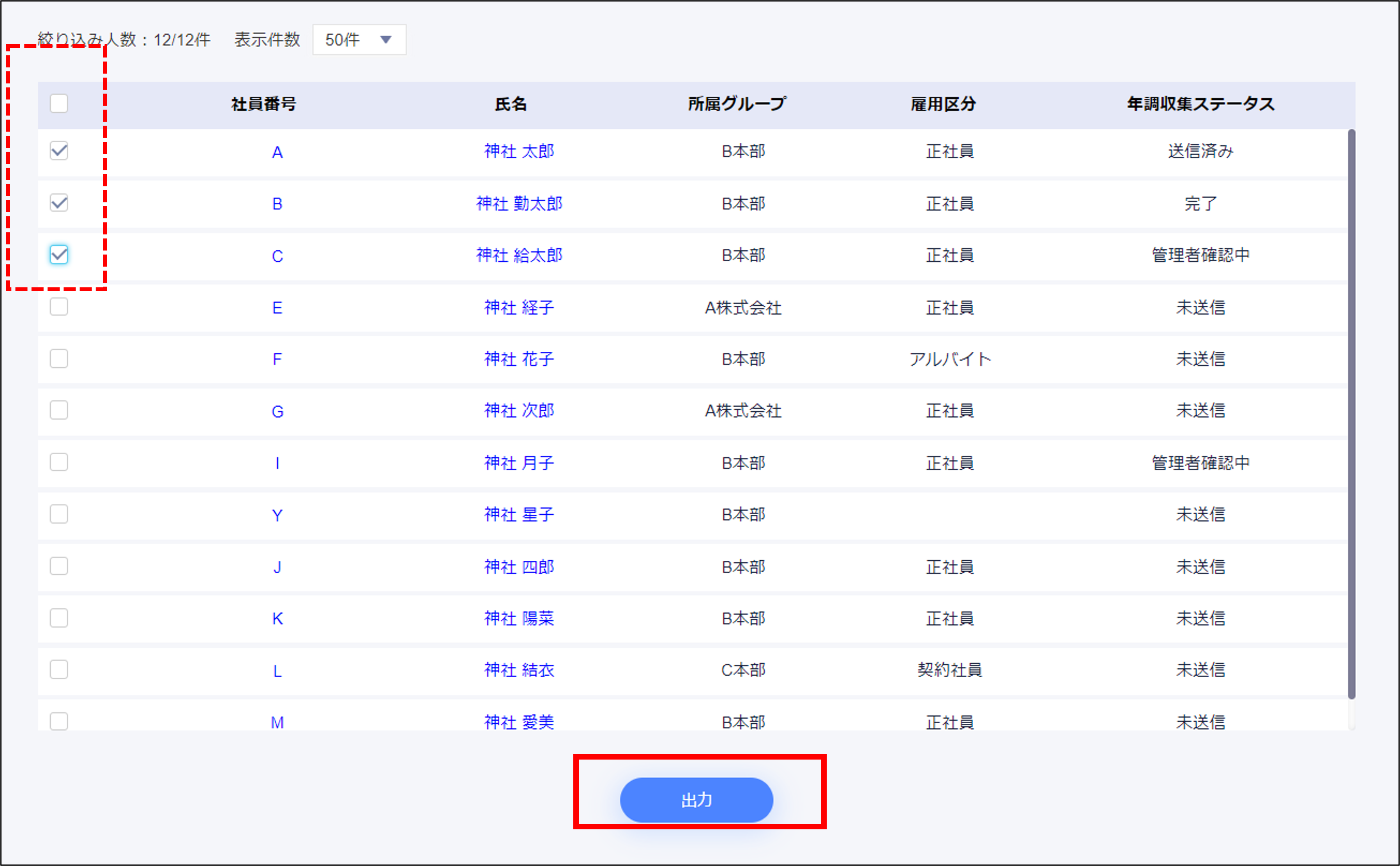Open the 神社 経子 name link
The image size is (1400, 866).
[x=518, y=308]
